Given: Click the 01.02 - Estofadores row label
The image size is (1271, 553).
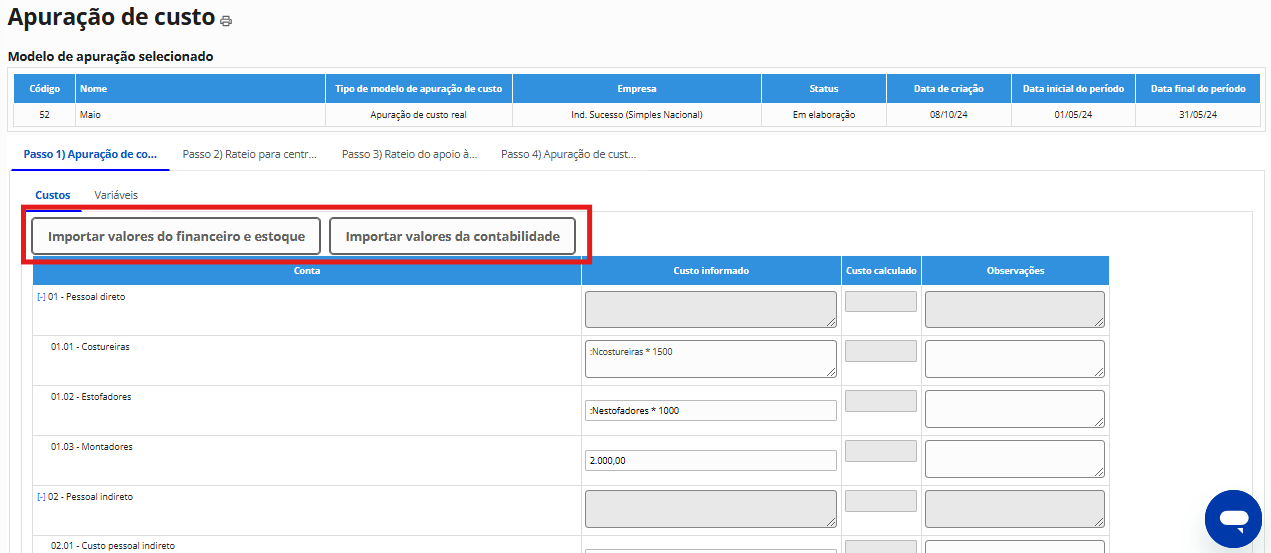Looking at the screenshot, I should click(91, 397).
